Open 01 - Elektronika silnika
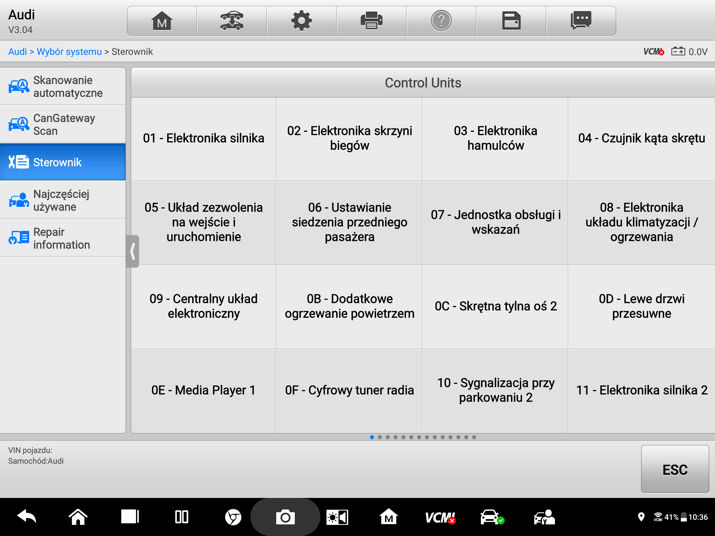The width and height of the screenshot is (715, 536). [x=203, y=138]
